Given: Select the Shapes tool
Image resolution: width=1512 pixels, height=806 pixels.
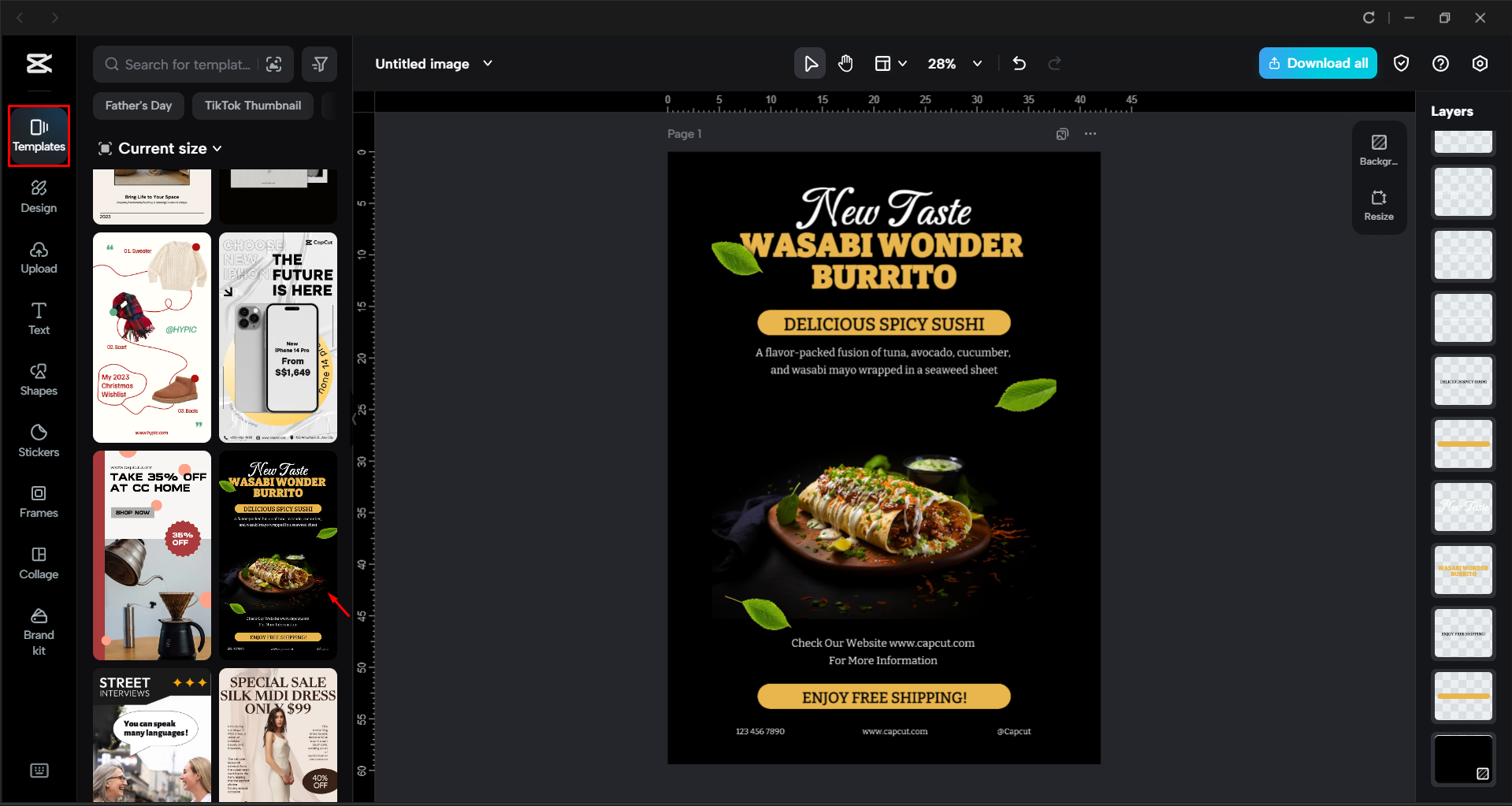Looking at the screenshot, I should [39, 379].
